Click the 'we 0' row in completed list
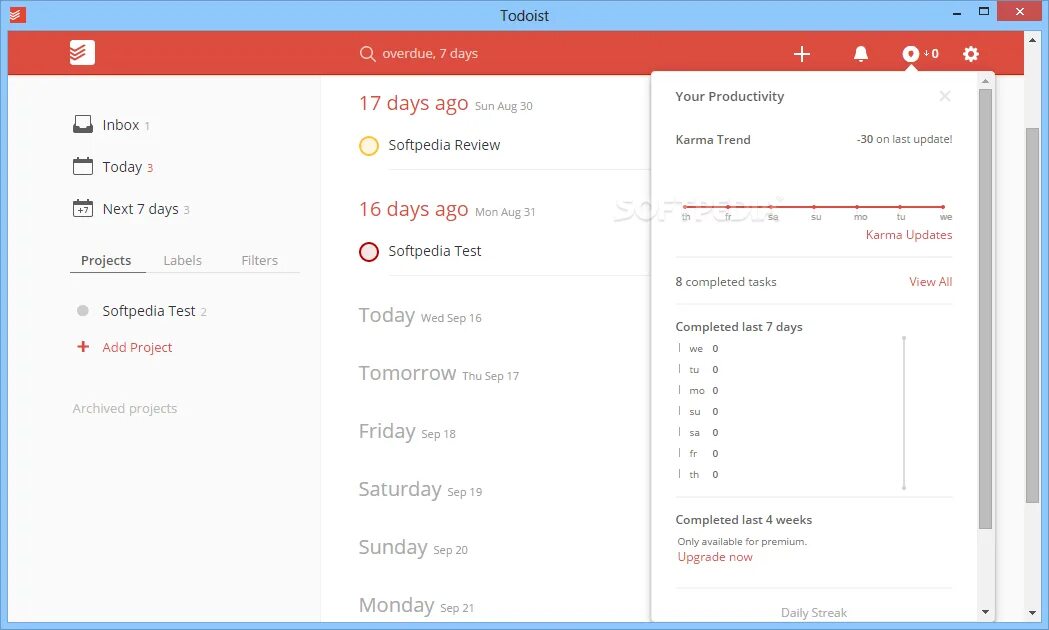 pos(699,348)
